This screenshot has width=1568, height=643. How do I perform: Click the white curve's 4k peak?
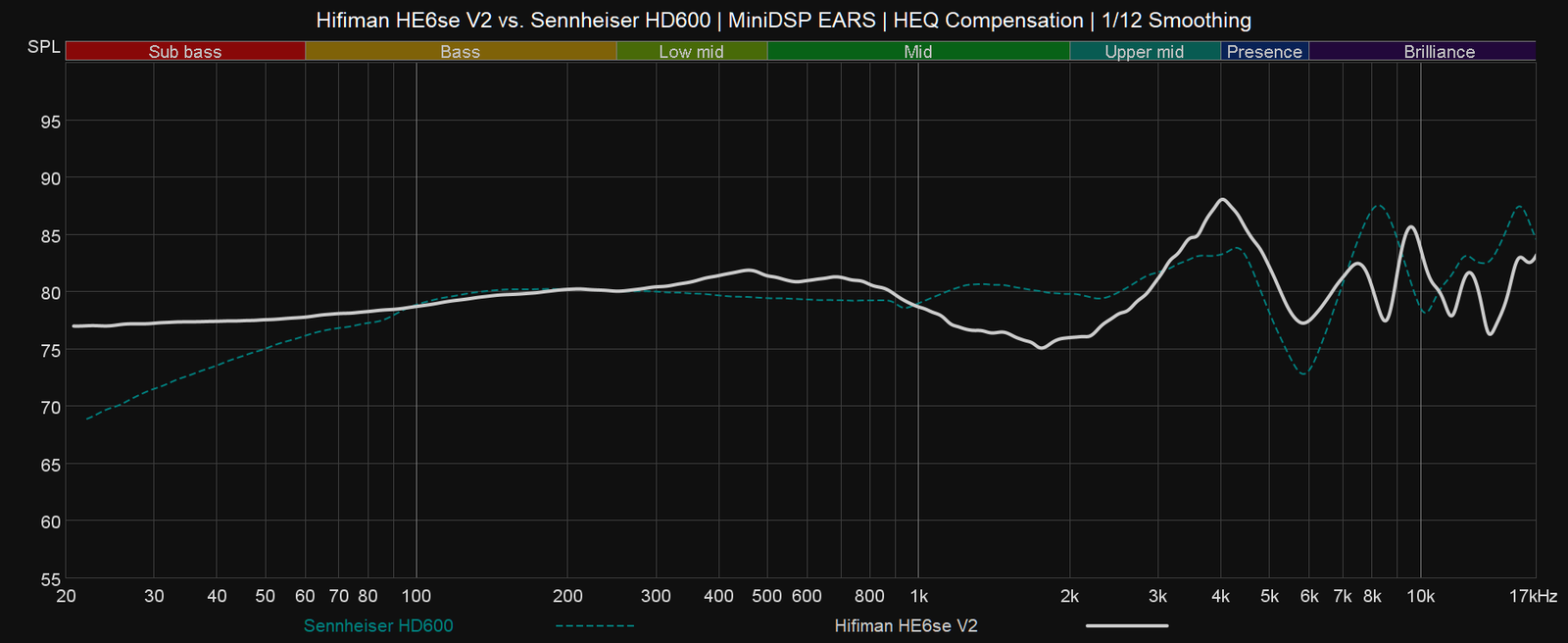[x=1221, y=199]
